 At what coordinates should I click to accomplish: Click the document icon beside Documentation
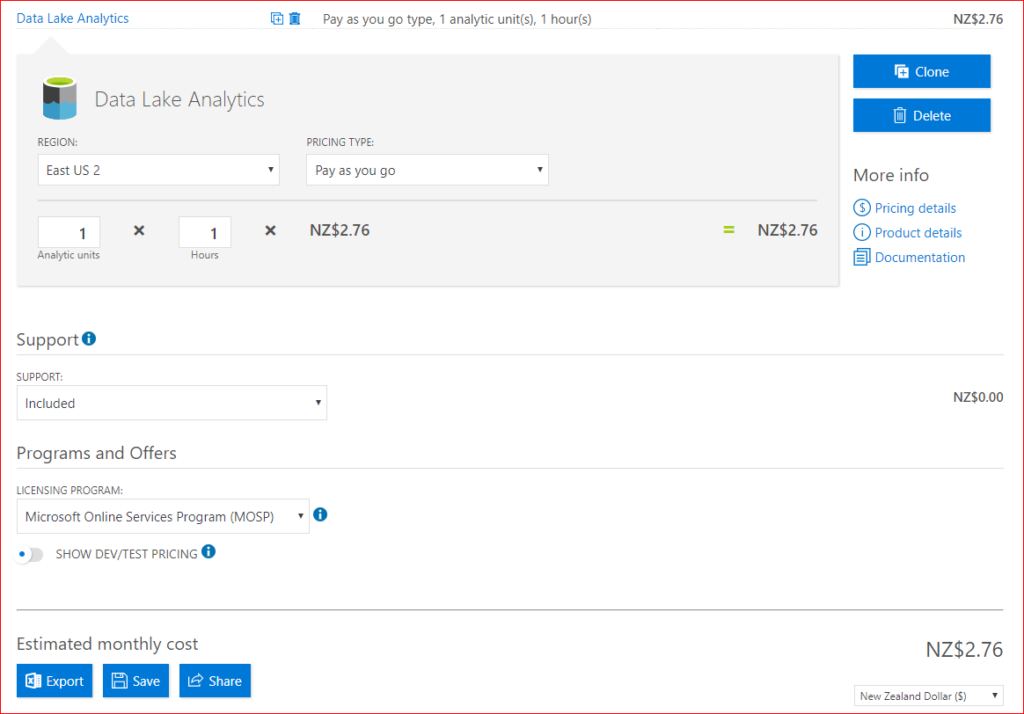click(861, 257)
